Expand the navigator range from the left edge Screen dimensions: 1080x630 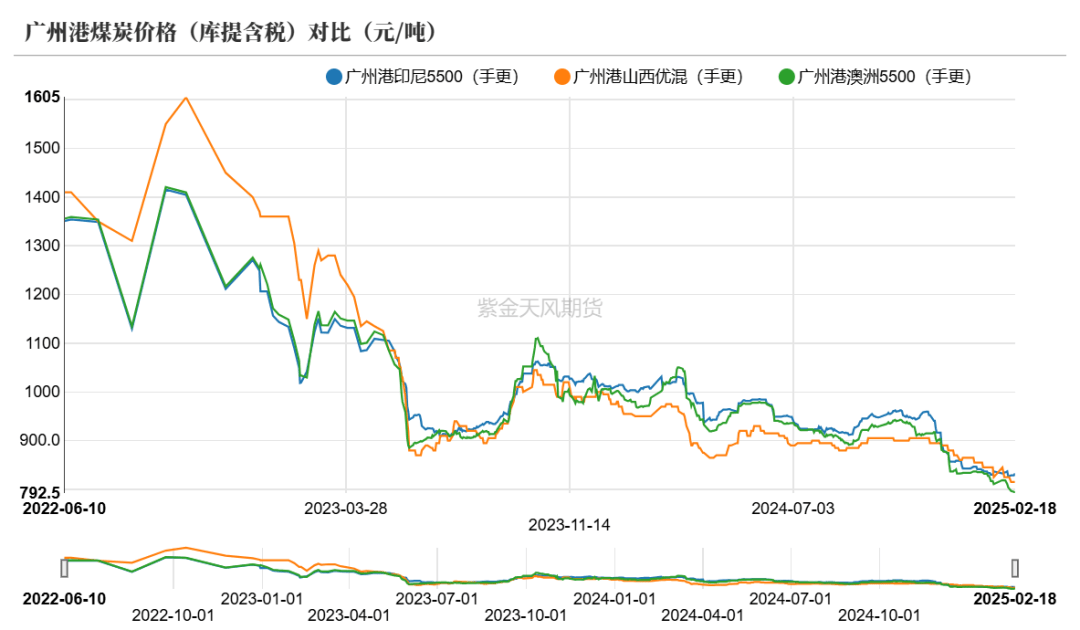(x=64, y=568)
